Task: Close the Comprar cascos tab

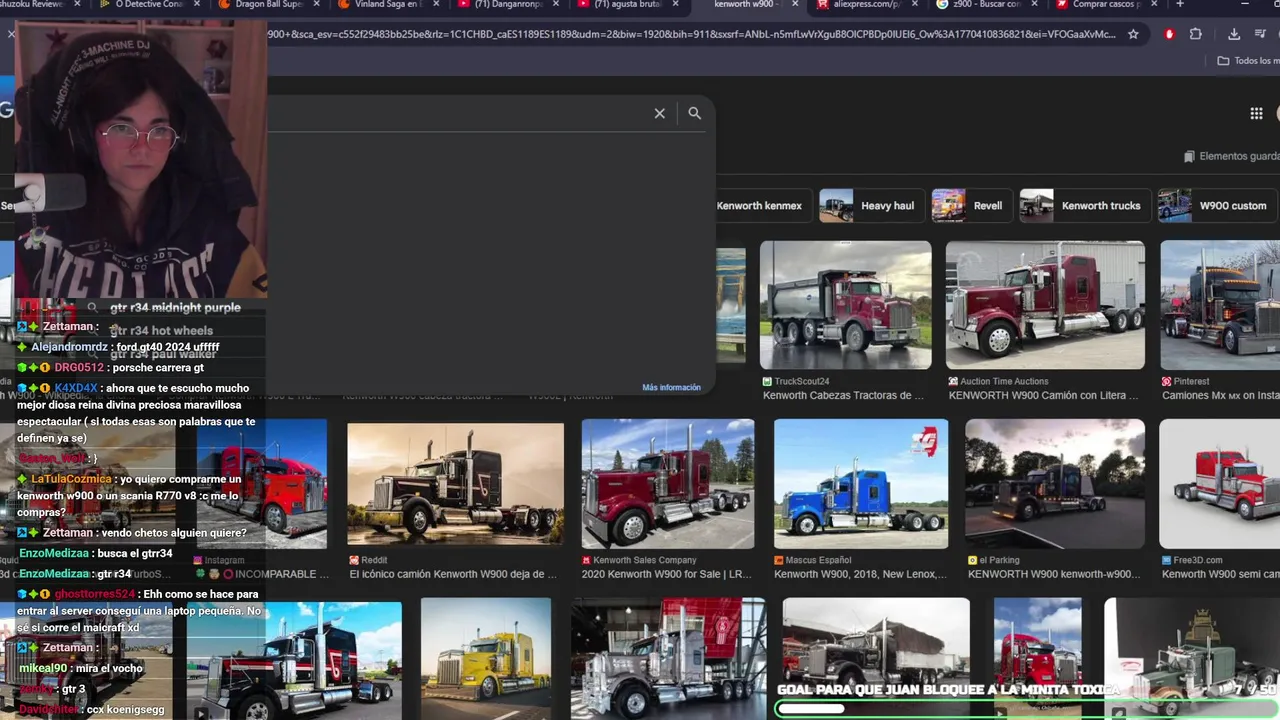Action: pos(1154,4)
